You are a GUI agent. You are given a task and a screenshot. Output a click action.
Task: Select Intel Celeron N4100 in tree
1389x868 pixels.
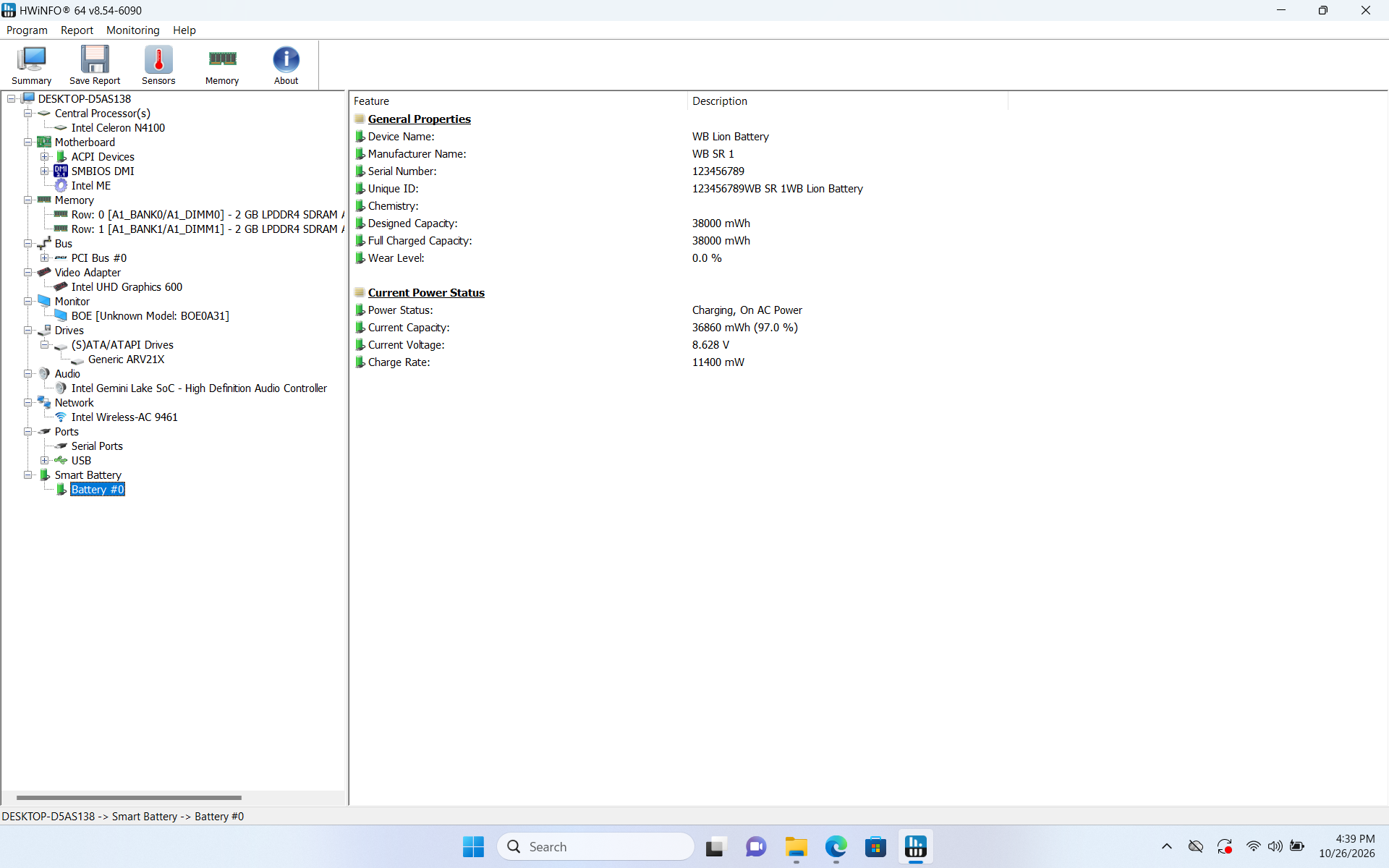(x=118, y=128)
